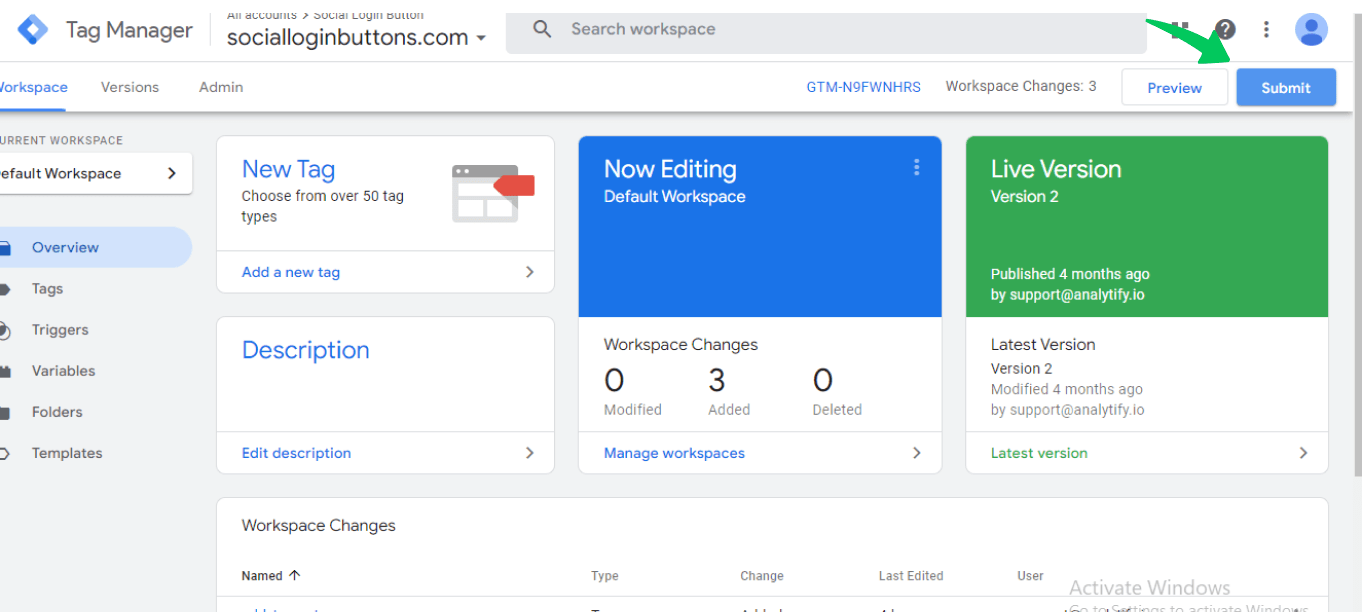Click the Last Edited column header

point(911,576)
